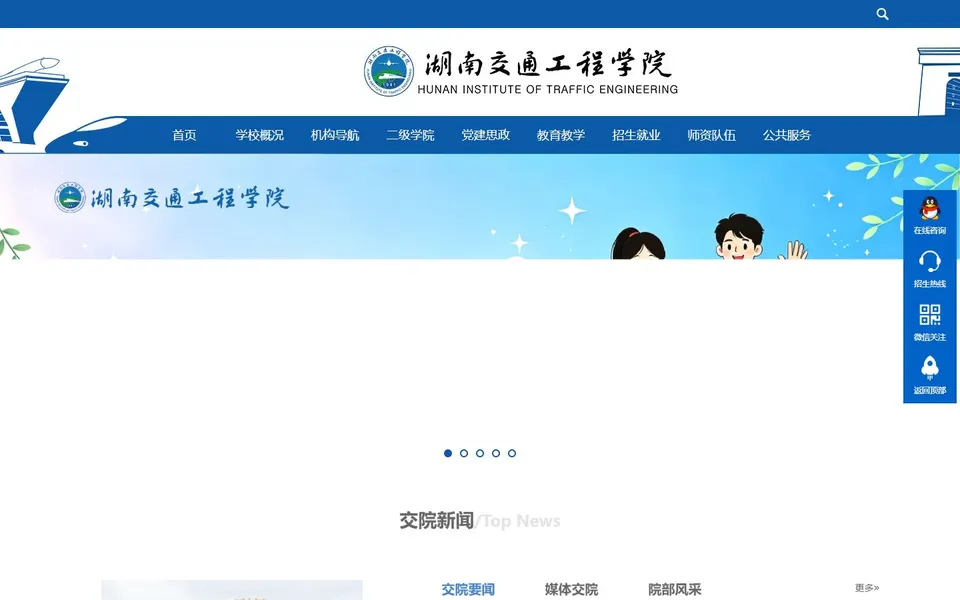Show the WeChat QR code icon
This screenshot has height=600, width=960.
[929, 315]
